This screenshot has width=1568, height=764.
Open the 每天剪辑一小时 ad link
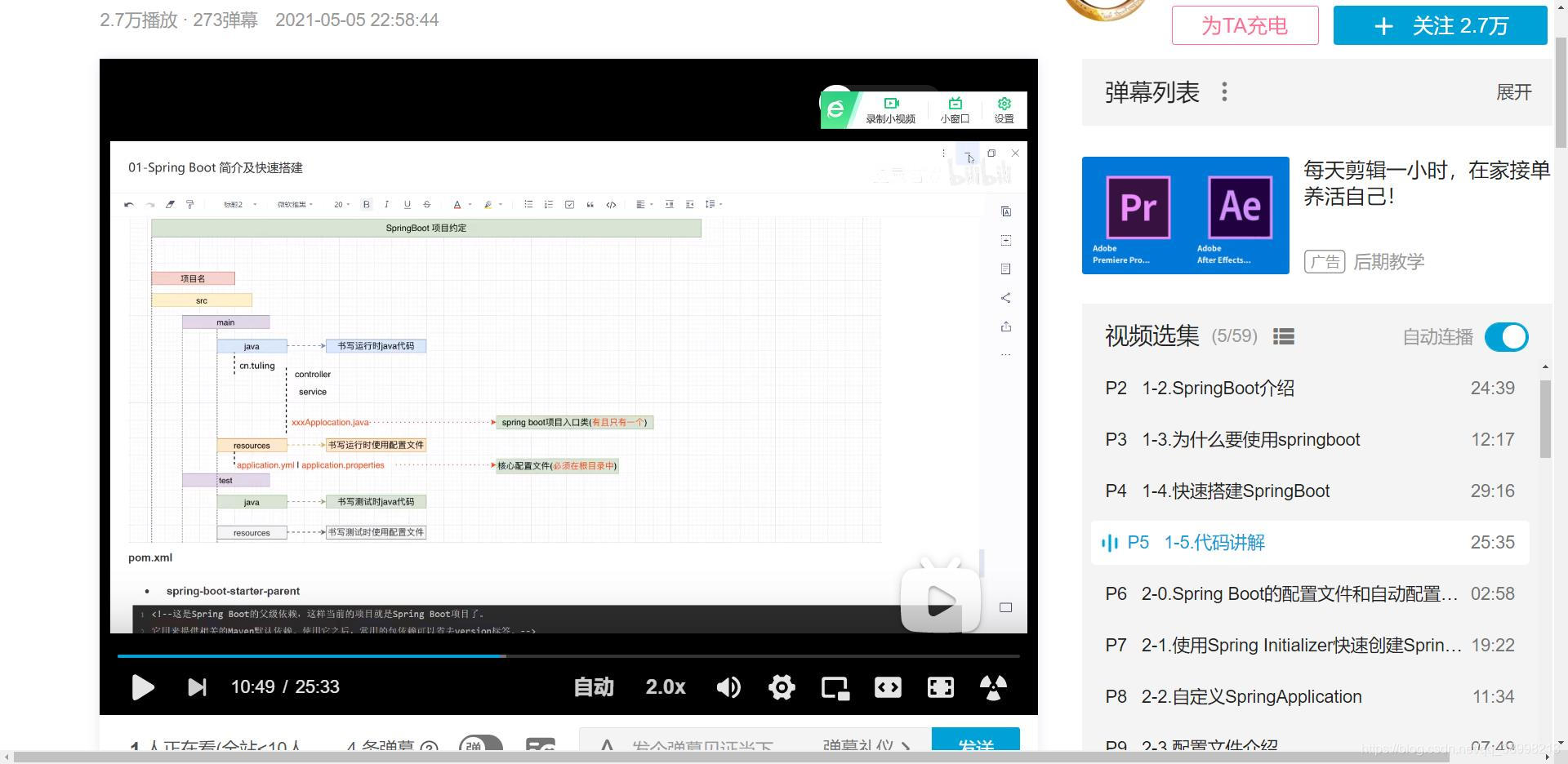click(x=1427, y=183)
